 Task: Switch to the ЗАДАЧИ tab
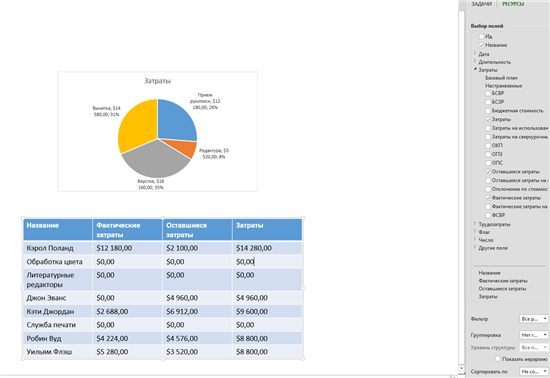pos(481,4)
